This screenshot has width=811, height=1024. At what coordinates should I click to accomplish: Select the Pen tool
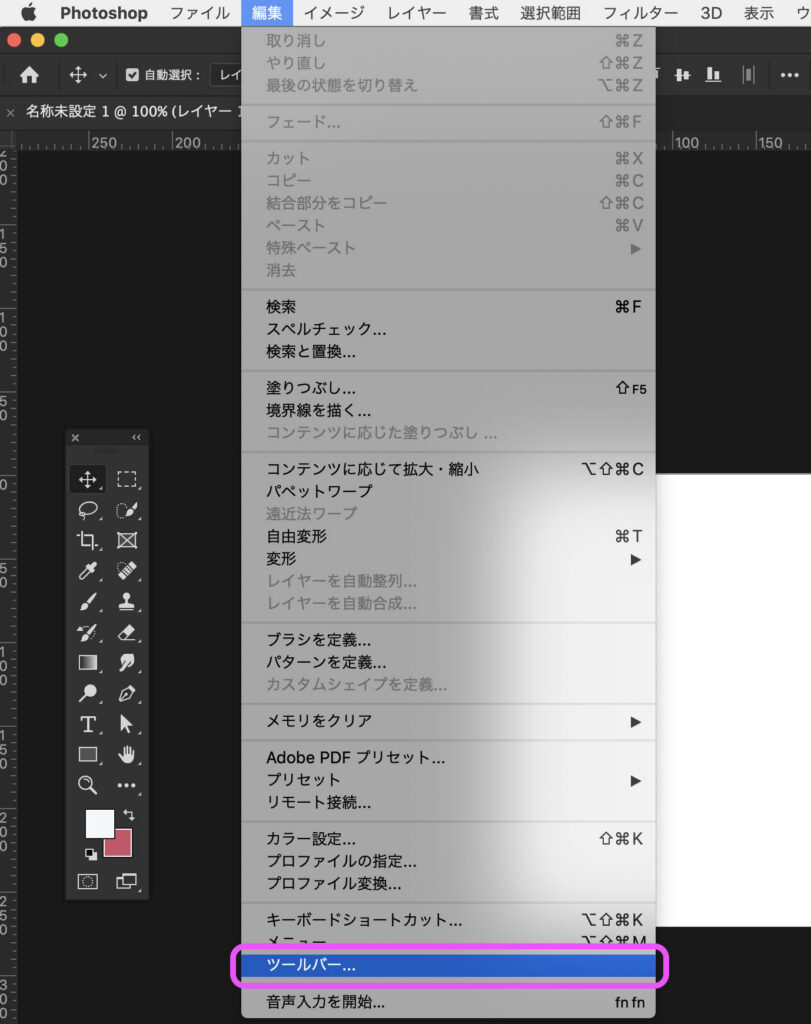126,693
